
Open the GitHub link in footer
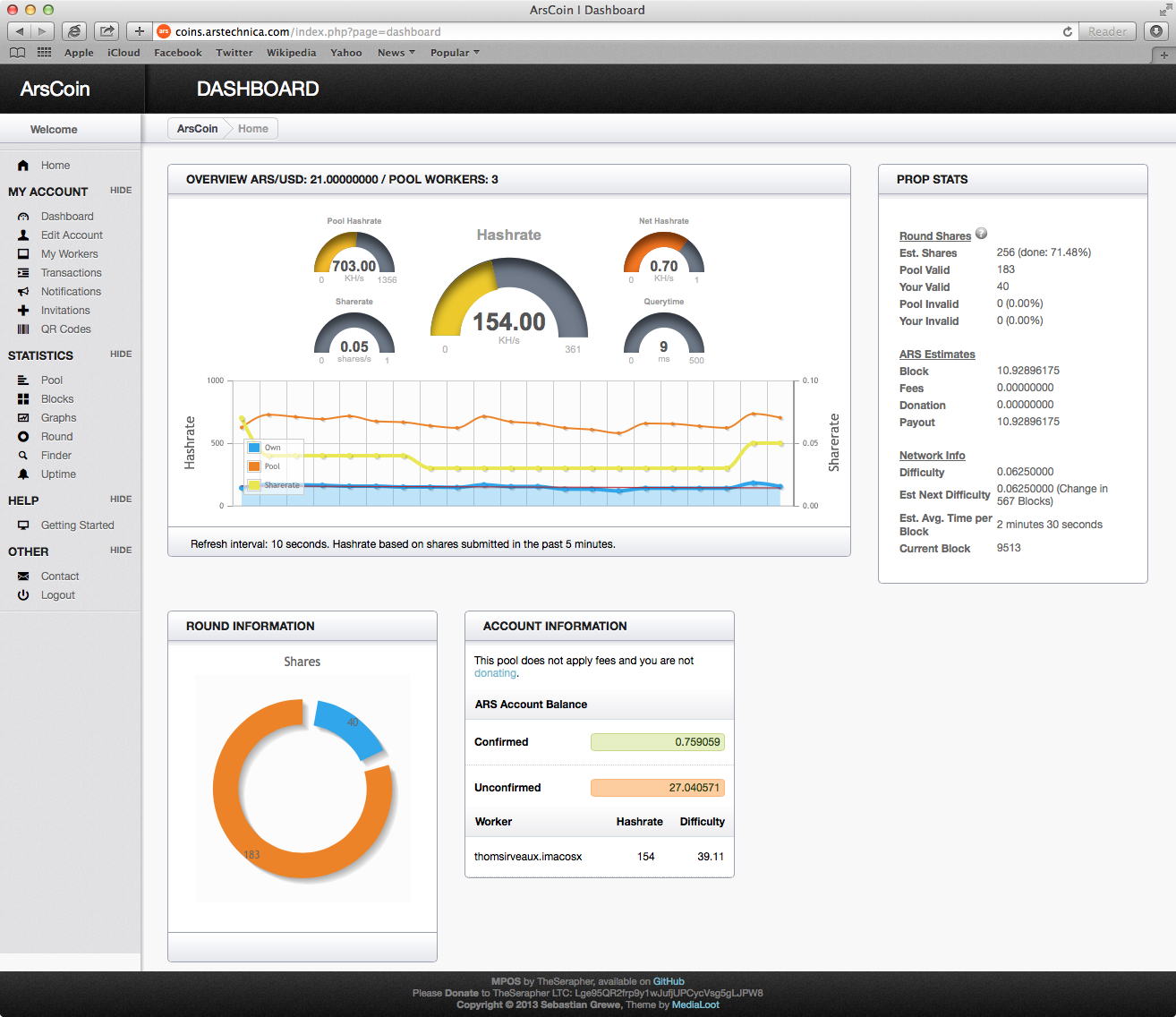click(669, 981)
